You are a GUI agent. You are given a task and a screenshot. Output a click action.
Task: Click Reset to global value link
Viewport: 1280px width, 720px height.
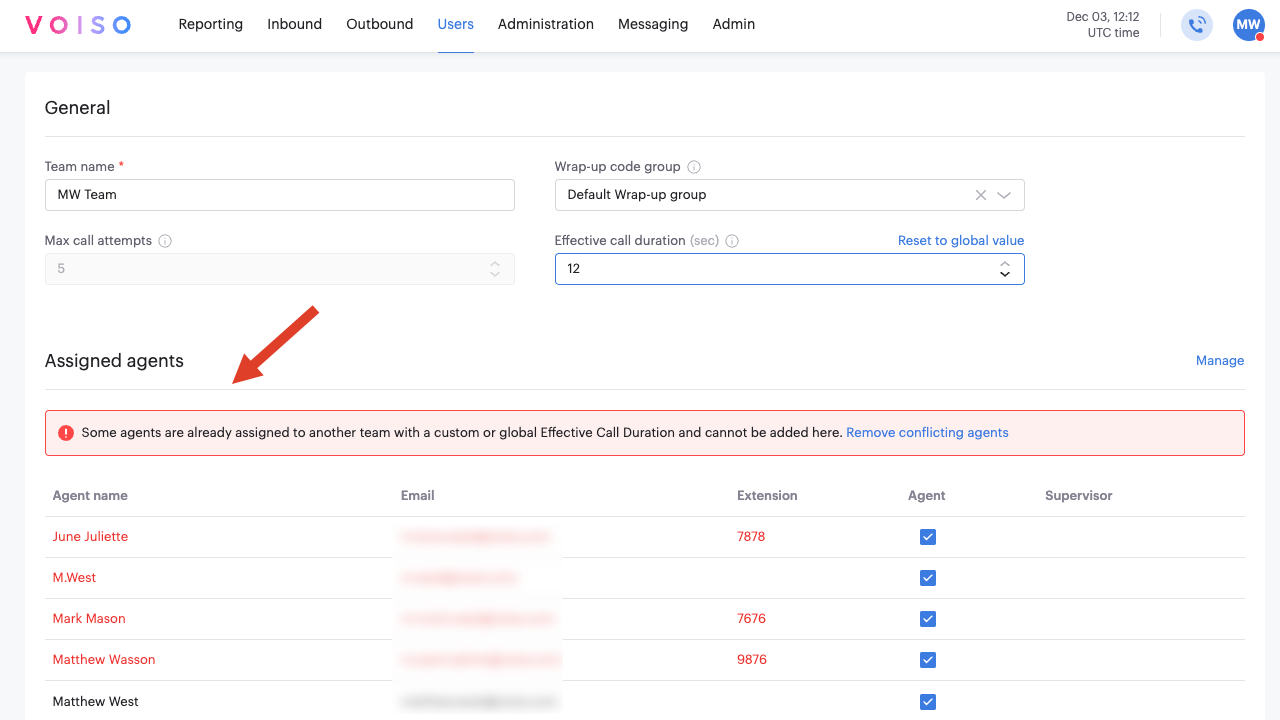click(x=960, y=241)
